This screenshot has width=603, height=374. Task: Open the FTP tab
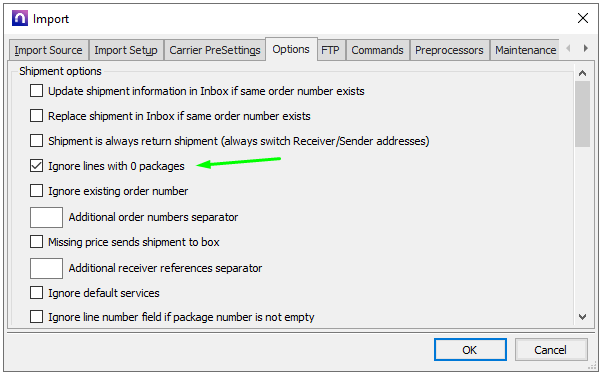[x=330, y=50]
